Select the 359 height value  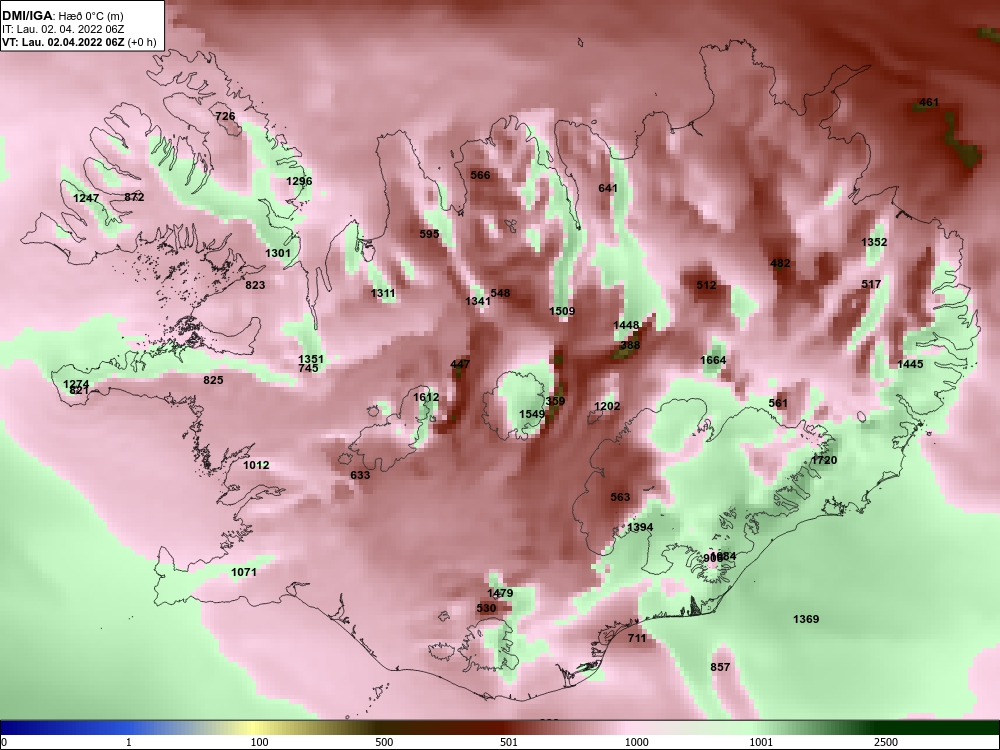click(555, 401)
